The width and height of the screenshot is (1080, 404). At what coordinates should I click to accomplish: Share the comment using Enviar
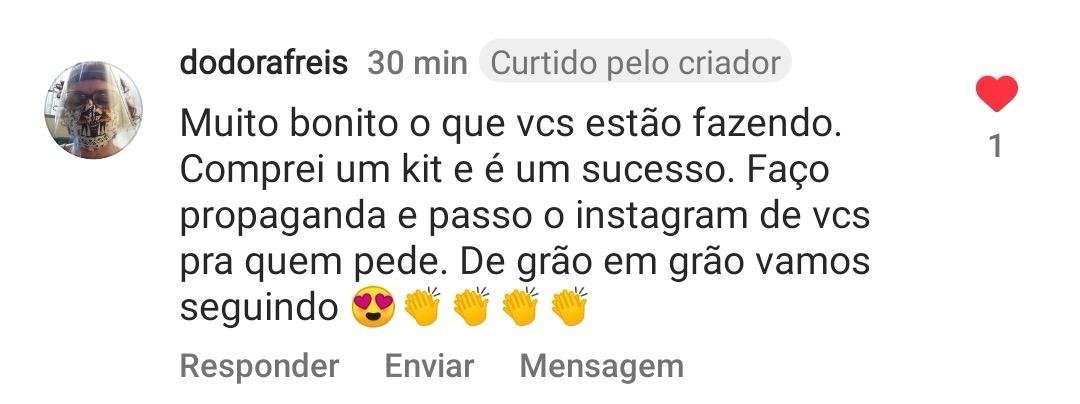429,366
